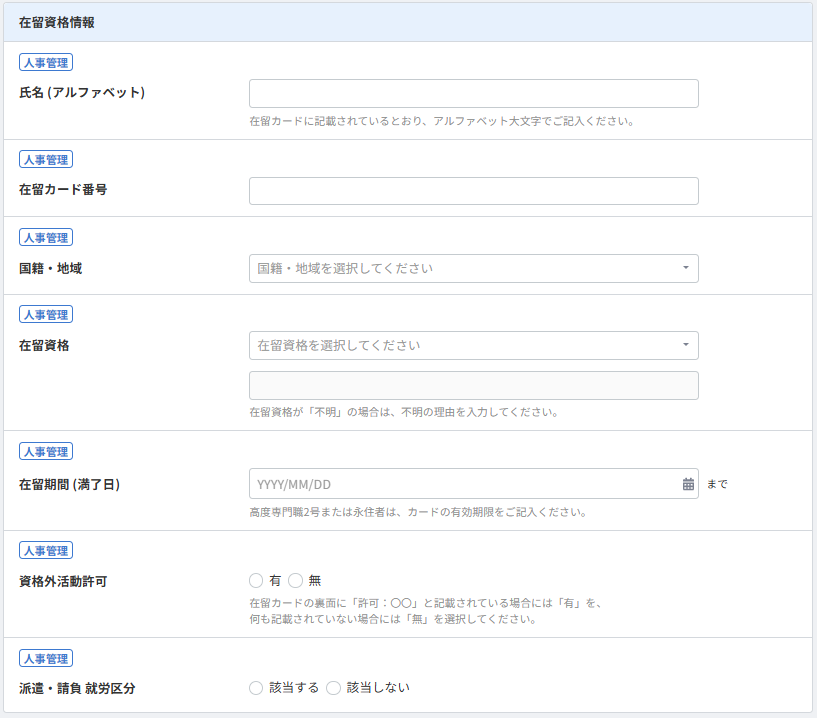Click the 人事管理 badge above 在留期間 (満了日)
This screenshot has width=817, height=718.
pyautogui.click(x=46, y=452)
